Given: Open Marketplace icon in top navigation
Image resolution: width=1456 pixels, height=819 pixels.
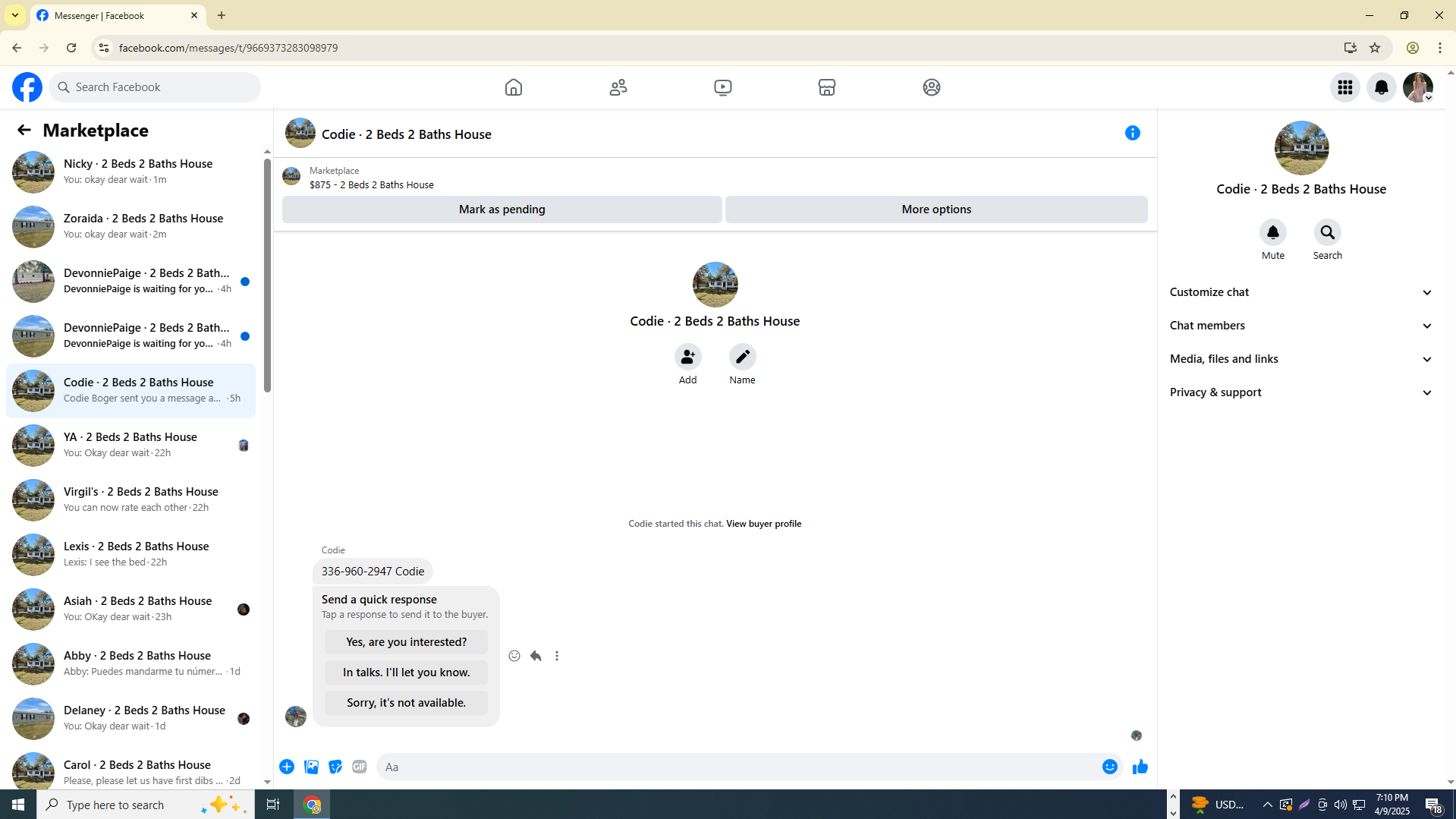Looking at the screenshot, I should tap(827, 87).
